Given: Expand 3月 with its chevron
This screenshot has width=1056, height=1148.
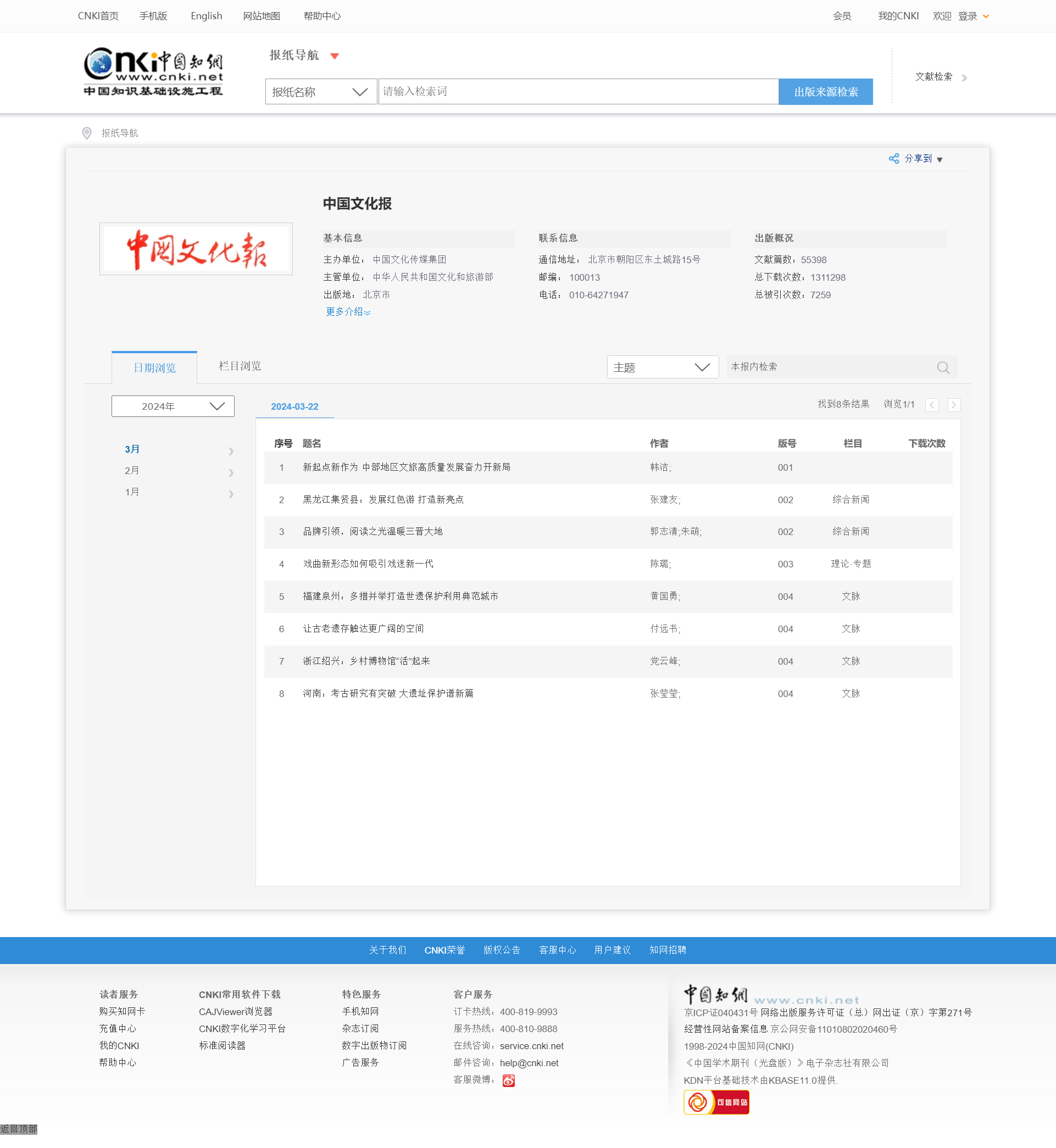Looking at the screenshot, I should point(231,451).
